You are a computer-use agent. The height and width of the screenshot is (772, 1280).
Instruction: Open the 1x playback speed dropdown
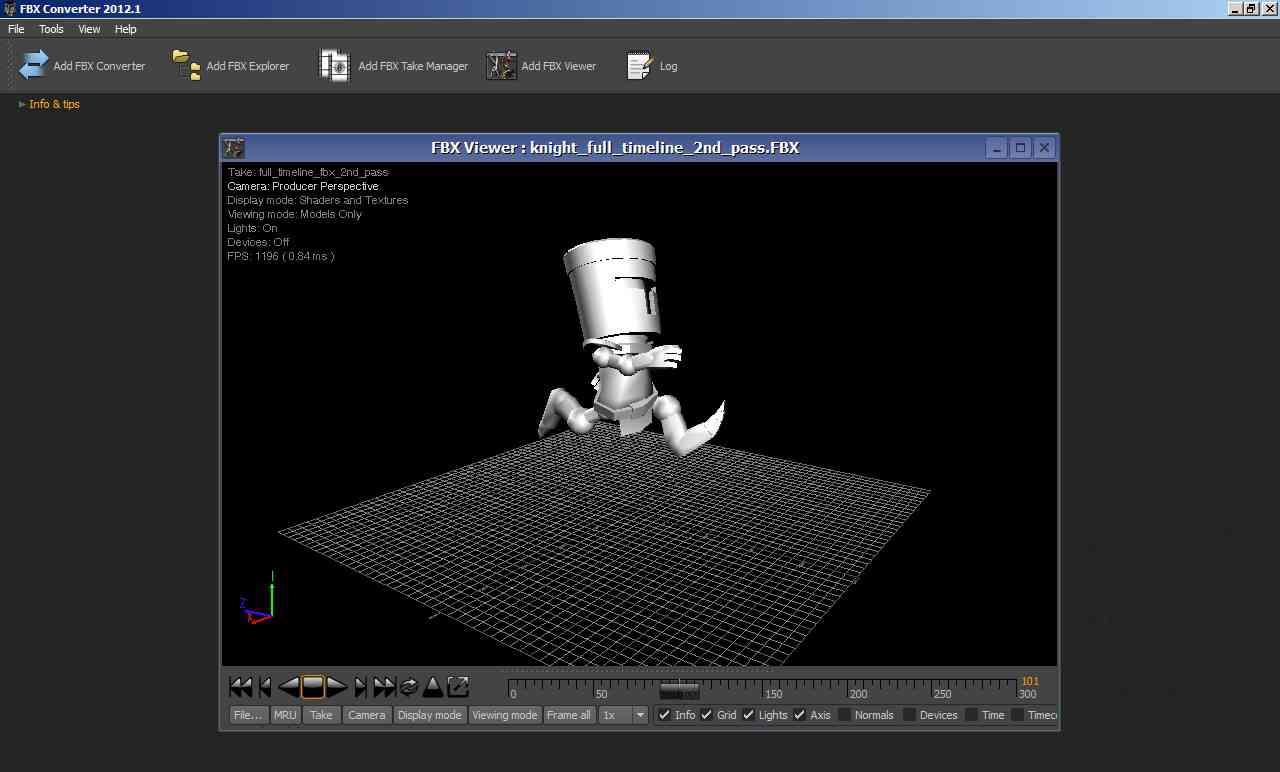(623, 715)
